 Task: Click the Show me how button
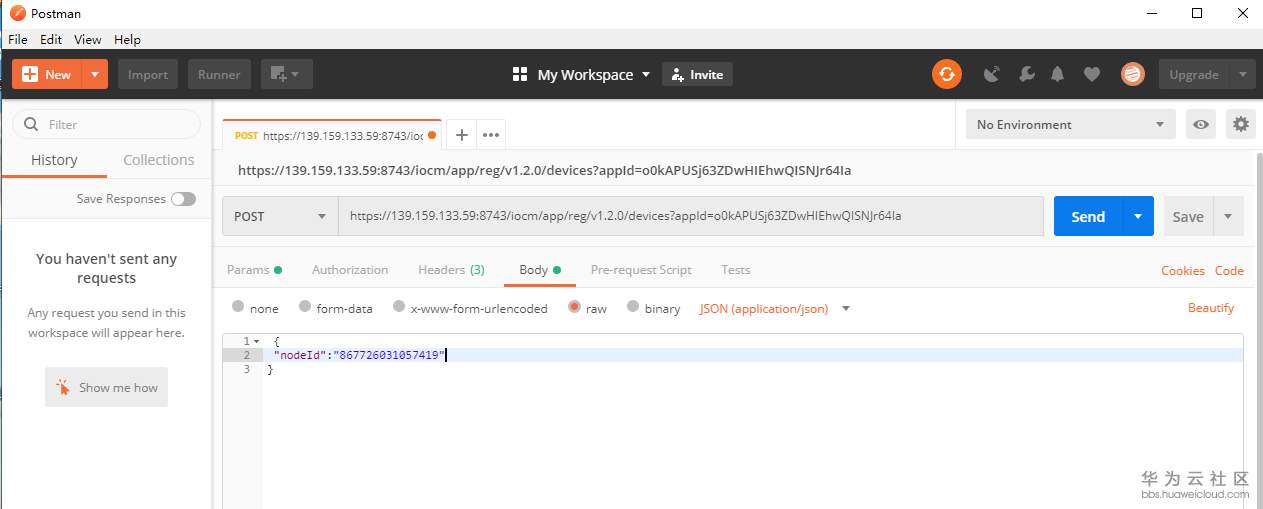[106, 387]
